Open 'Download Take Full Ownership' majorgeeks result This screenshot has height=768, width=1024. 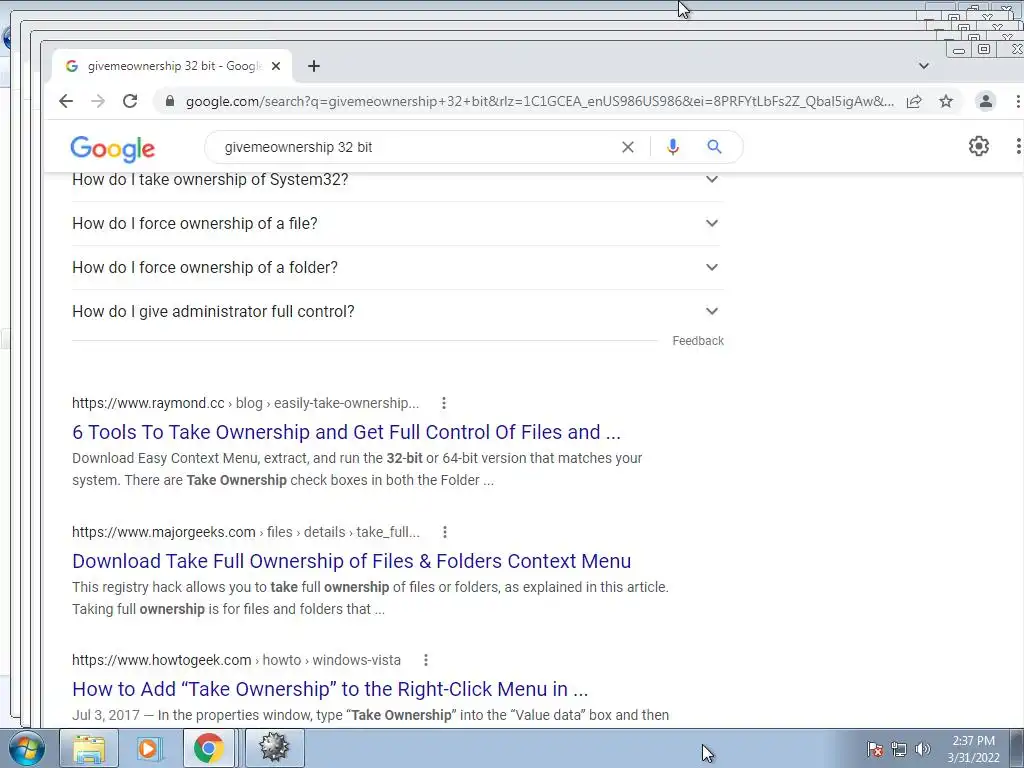[x=351, y=561]
